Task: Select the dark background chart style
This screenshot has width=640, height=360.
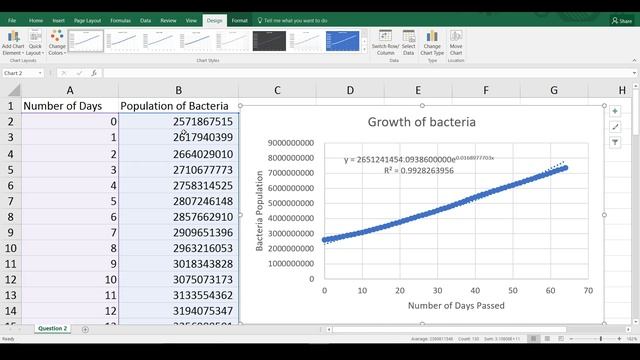Action: click(269, 41)
